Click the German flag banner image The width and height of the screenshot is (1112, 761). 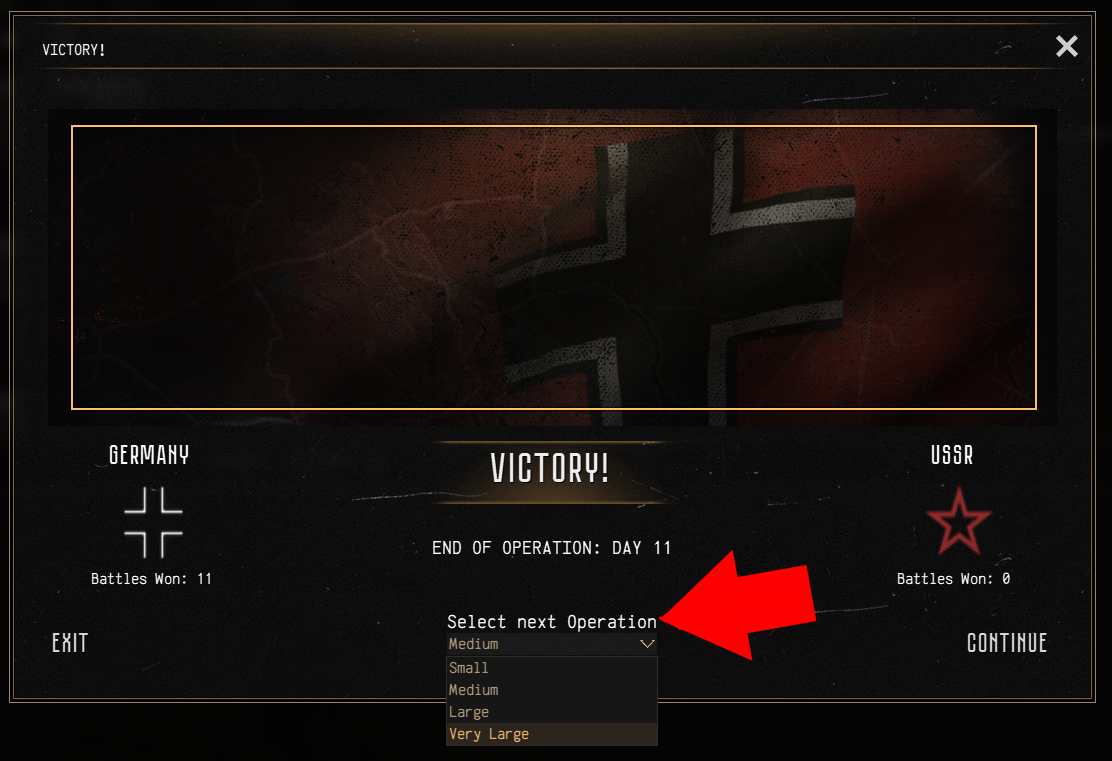coord(553,267)
